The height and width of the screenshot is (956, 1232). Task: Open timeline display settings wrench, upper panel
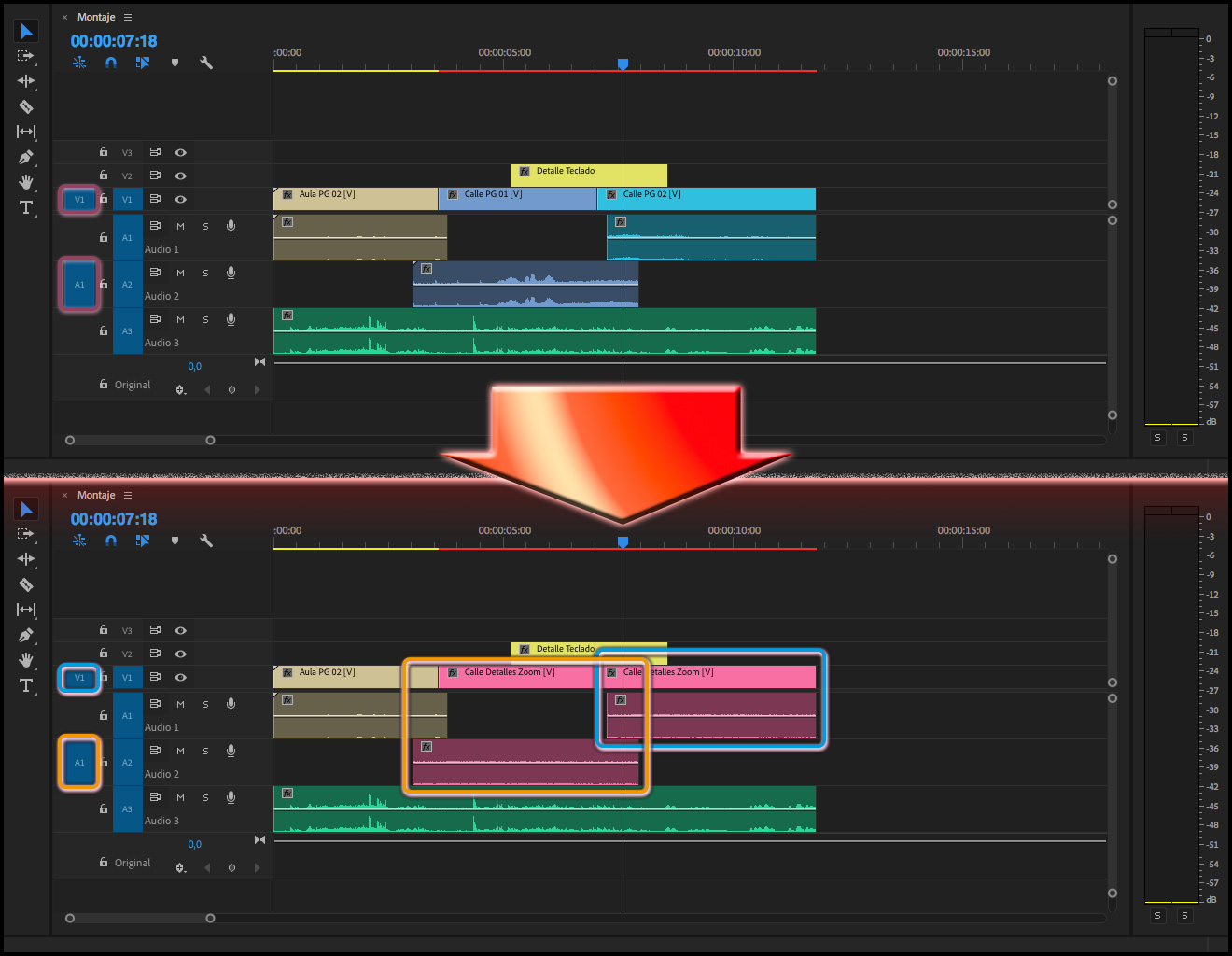(x=206, y=63)
